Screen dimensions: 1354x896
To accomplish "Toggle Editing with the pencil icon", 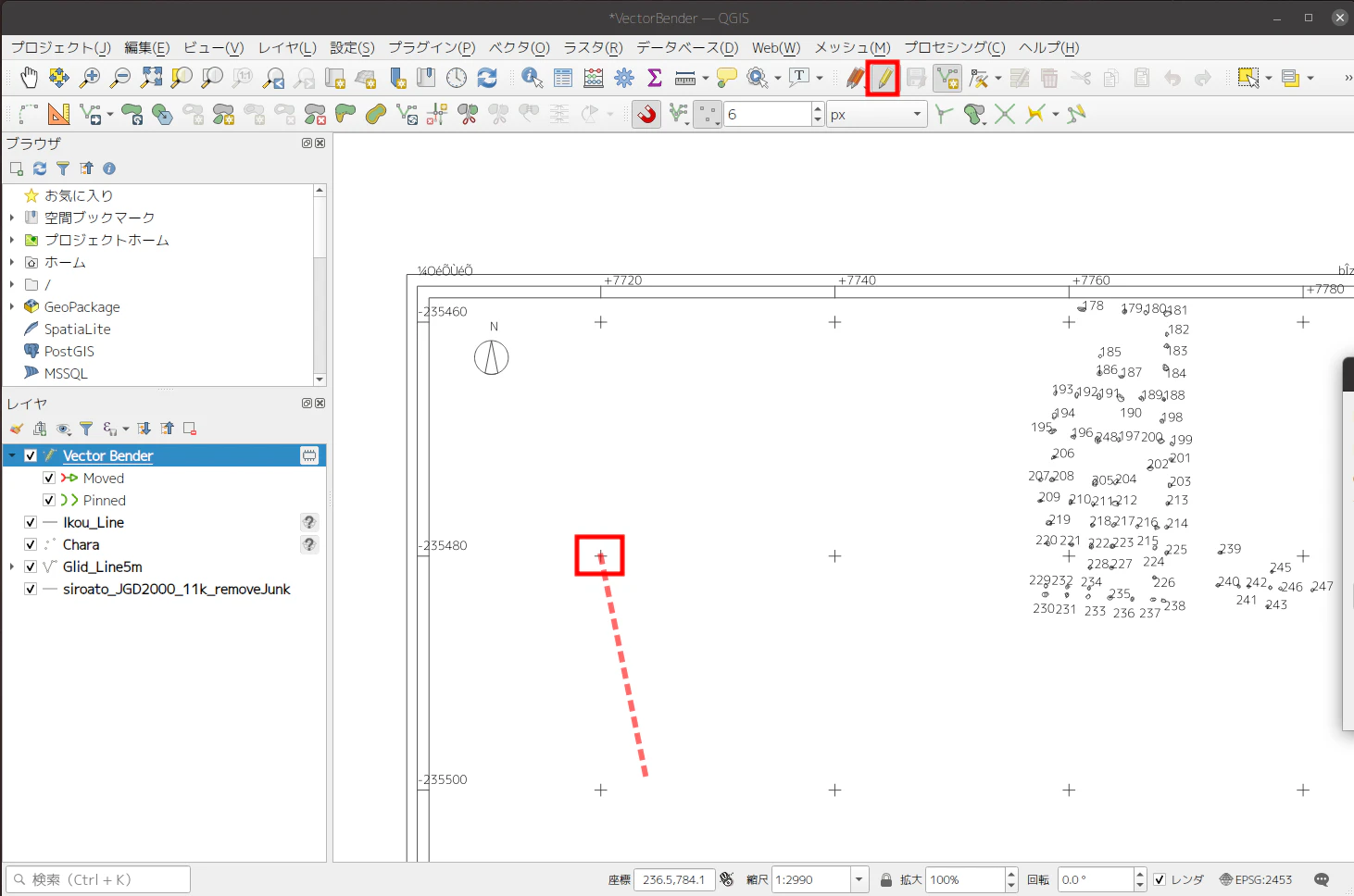I will coord(884,79).
